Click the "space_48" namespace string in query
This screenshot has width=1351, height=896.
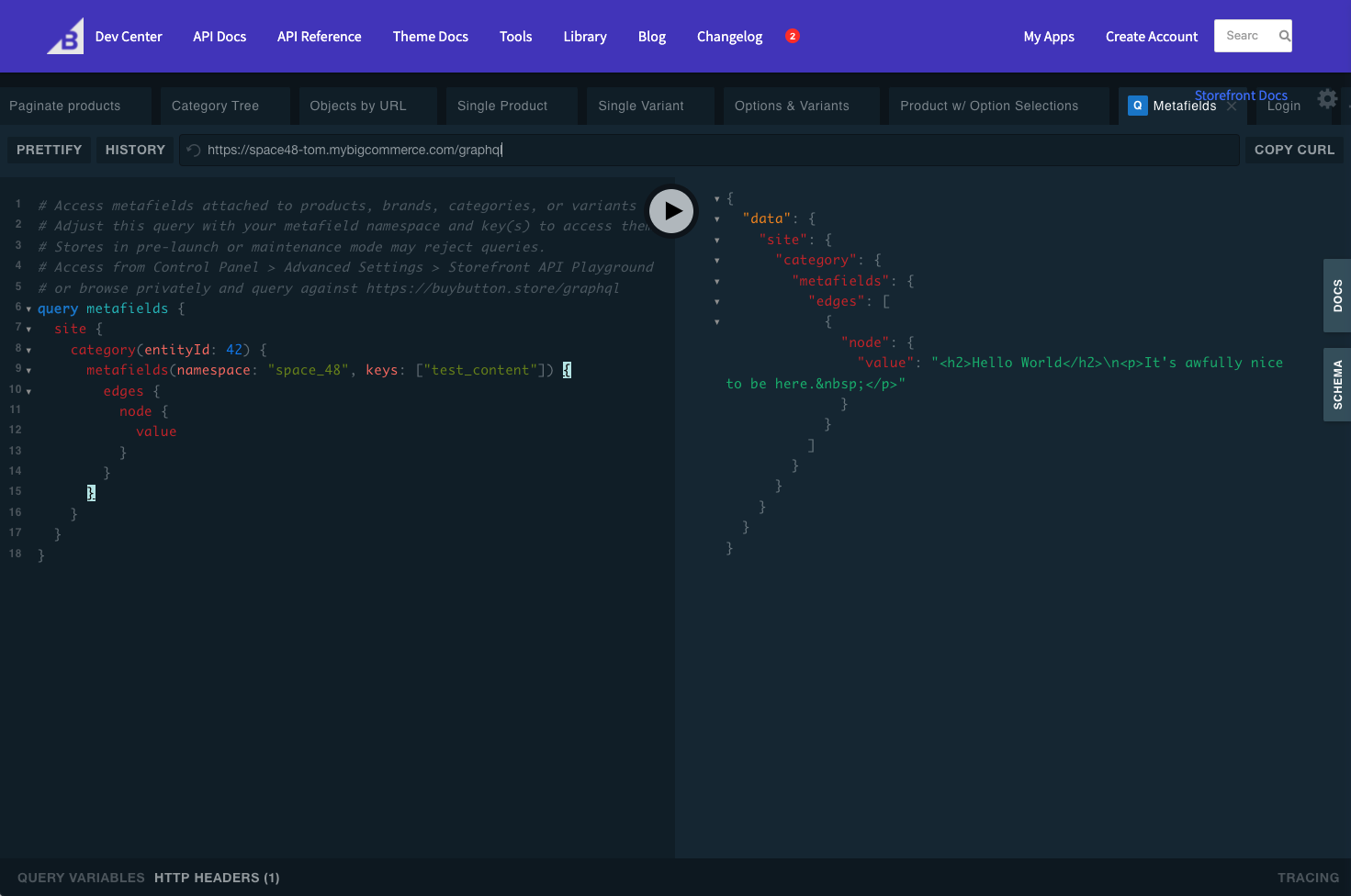(308, 370)
